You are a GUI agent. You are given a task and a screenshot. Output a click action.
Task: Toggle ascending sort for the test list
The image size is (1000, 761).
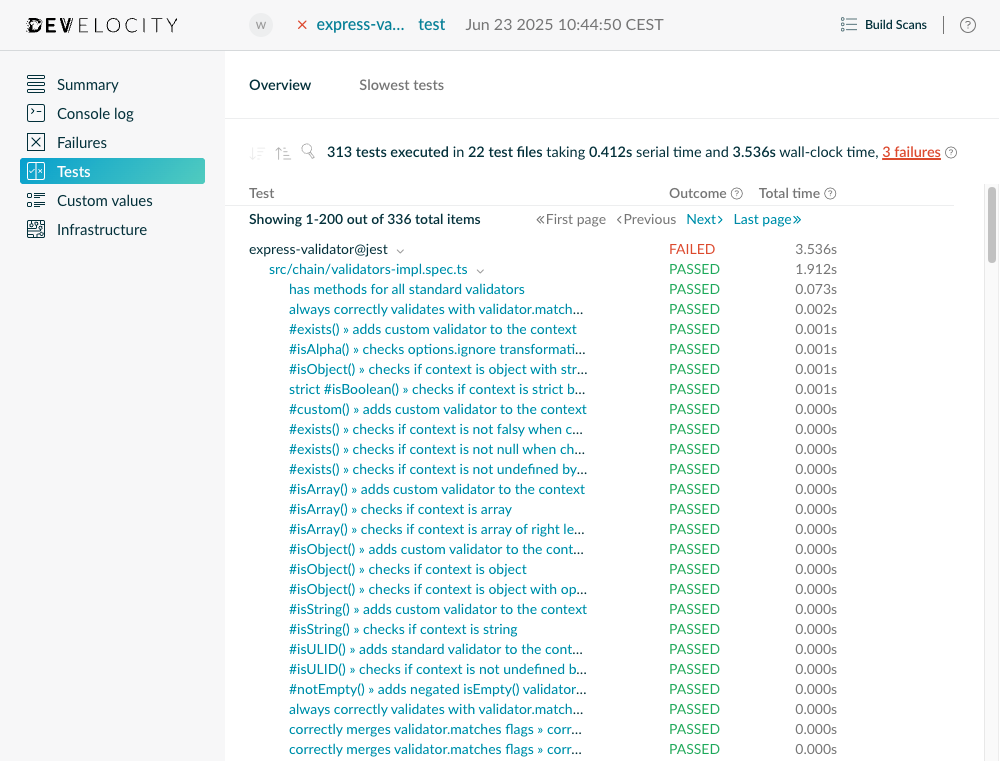[282, 152]
